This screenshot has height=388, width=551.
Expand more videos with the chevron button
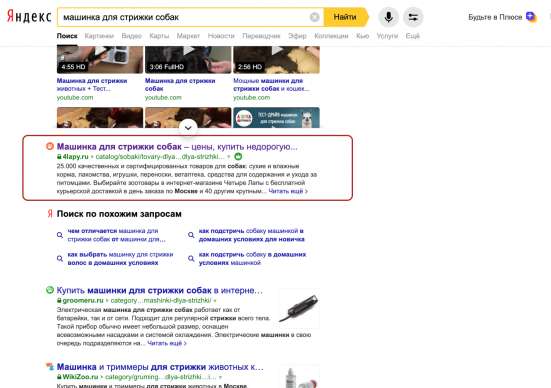click(188, 128)
